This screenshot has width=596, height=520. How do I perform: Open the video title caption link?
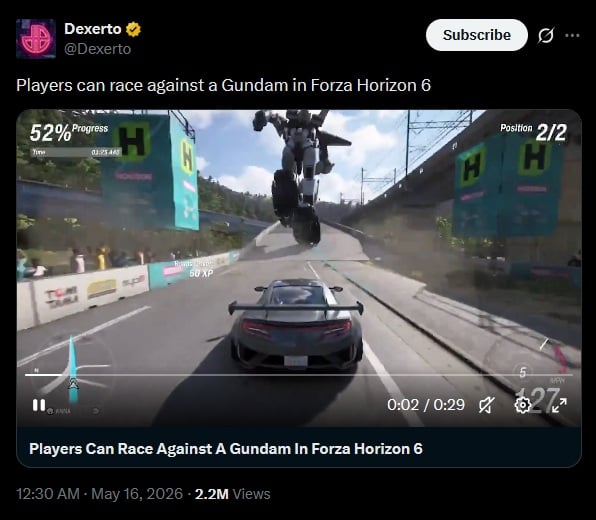tap(226, 449)
